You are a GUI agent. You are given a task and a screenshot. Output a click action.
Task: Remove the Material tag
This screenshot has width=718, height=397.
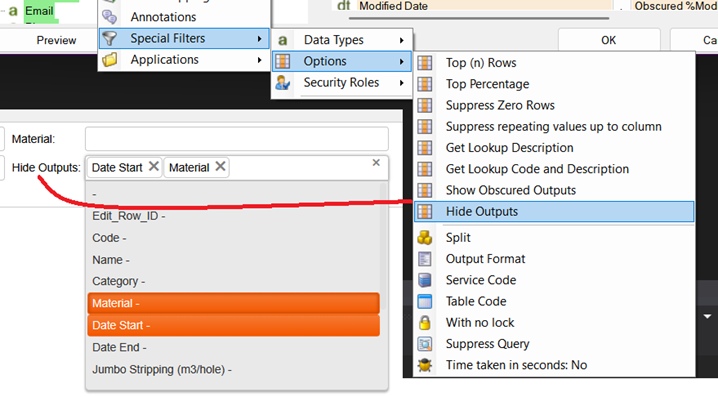coord(220,166)
